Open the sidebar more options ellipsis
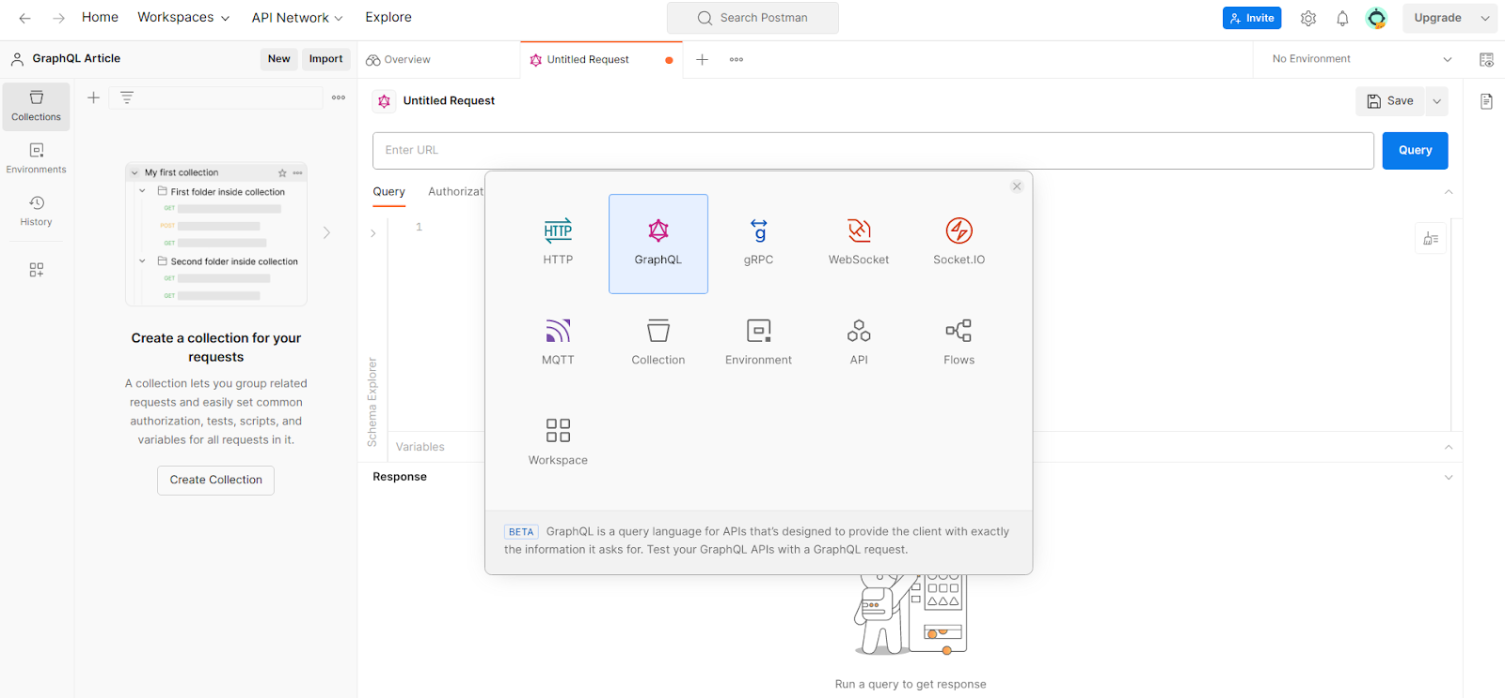The image size is (1506, 698). [339, 97]
